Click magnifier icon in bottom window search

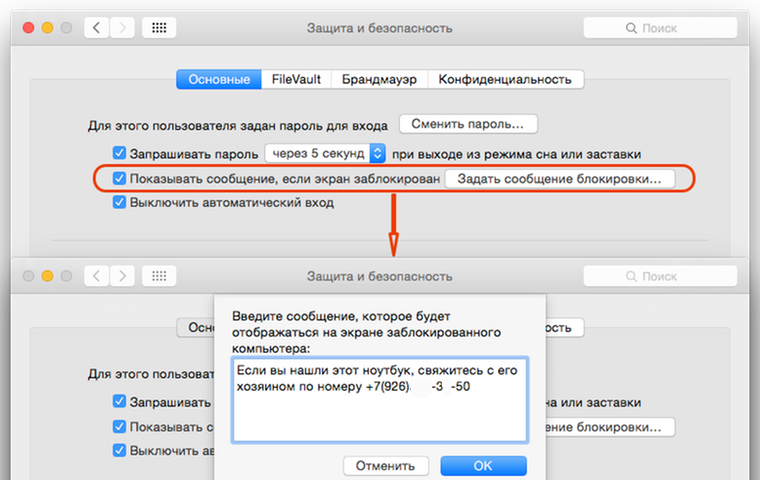(x=631, y=276)
